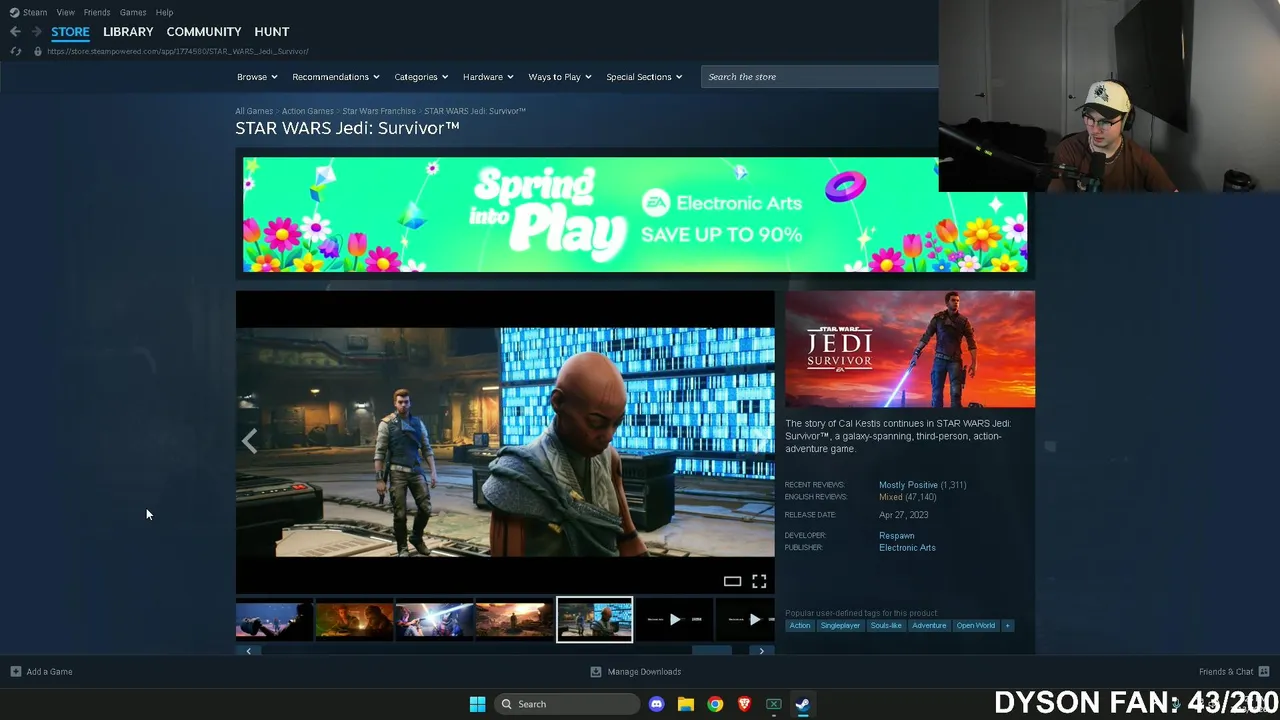
Task: Click the Add a Game plus icon
Action: 15,671
